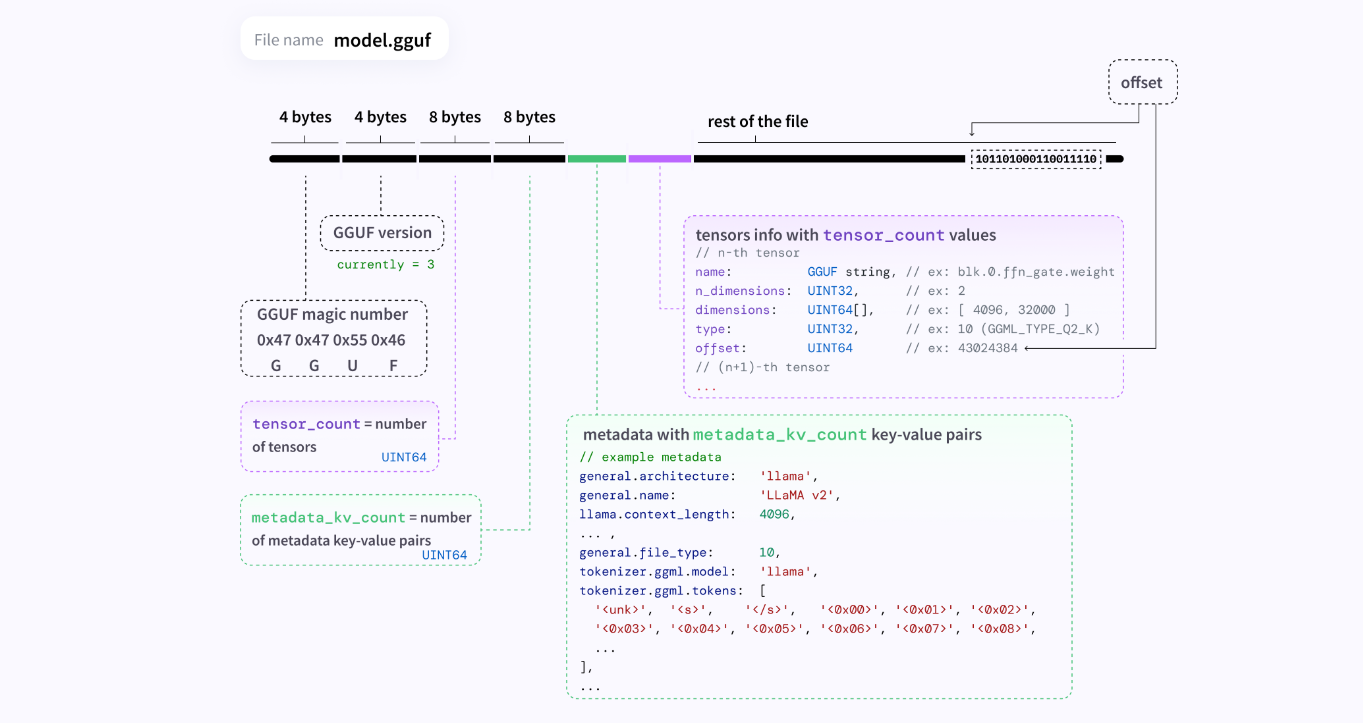Click the dashed offset box at top right
The height and width of the screenshot is (723, 1363).
[x=1142, y=82]
